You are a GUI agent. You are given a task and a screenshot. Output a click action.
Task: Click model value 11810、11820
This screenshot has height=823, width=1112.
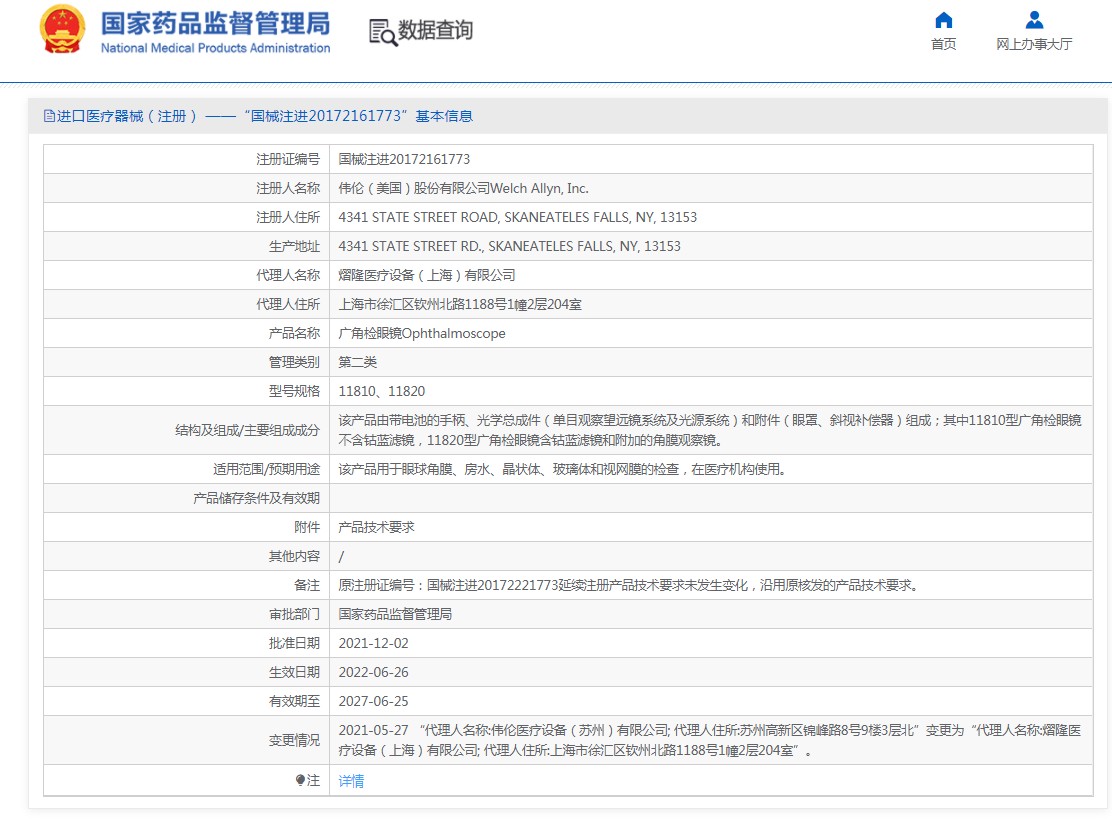pyautogui.click(x=381, y=391)
